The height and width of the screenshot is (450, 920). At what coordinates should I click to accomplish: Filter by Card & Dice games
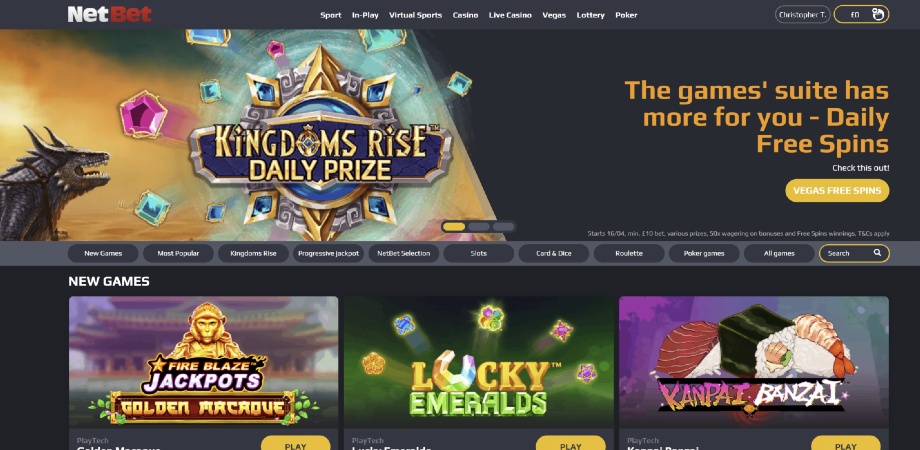[554, 253]
